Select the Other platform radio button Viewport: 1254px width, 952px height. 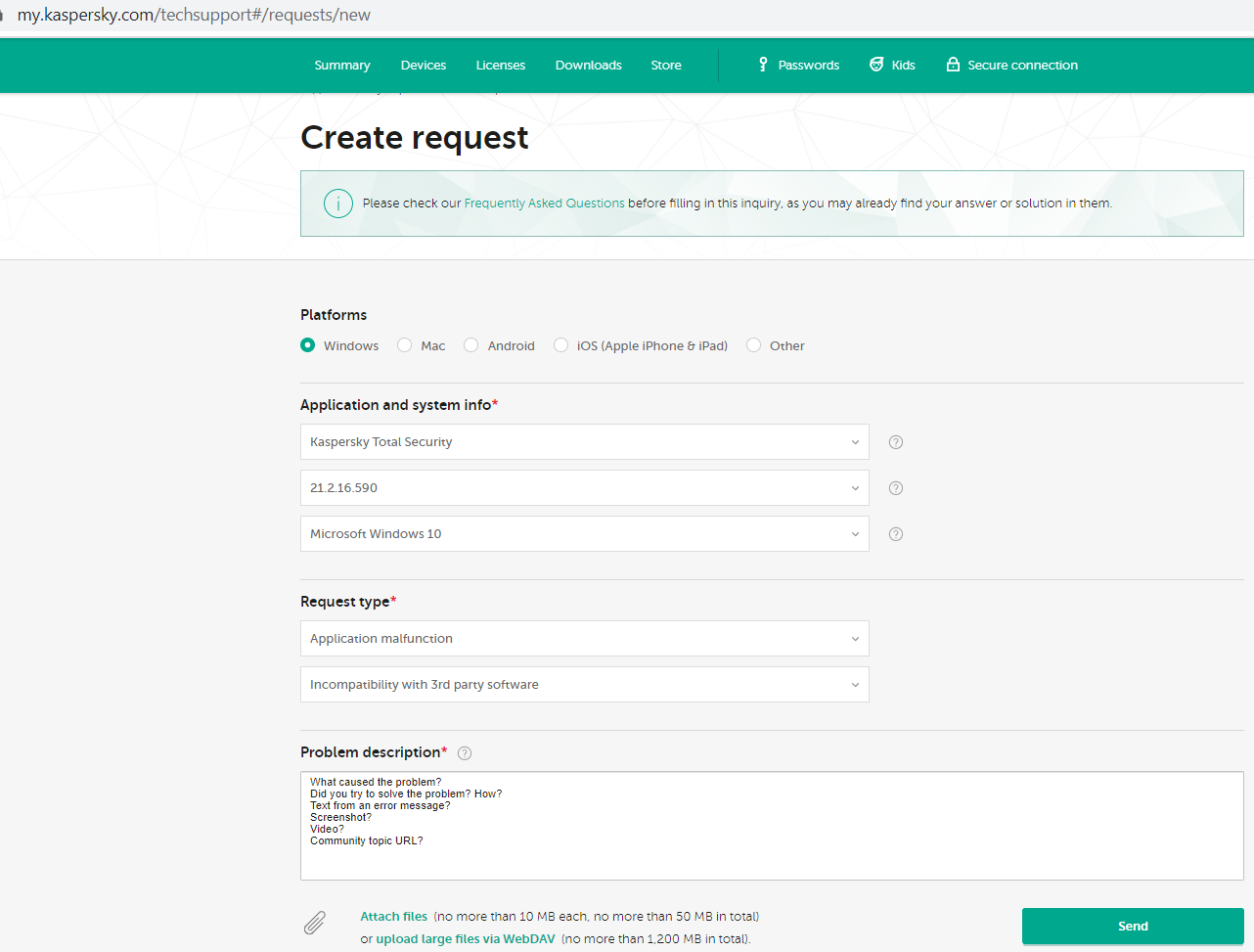754,345
